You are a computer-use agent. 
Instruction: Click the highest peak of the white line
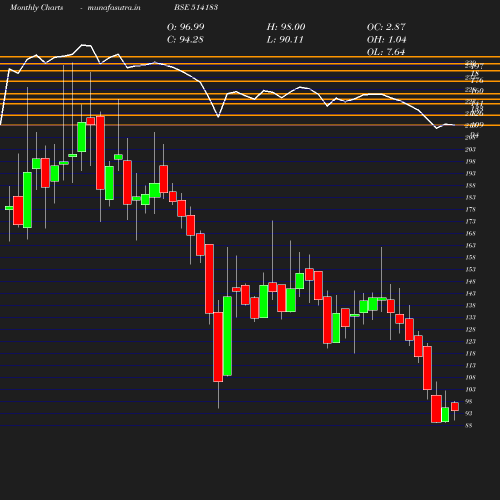[83, 44]
